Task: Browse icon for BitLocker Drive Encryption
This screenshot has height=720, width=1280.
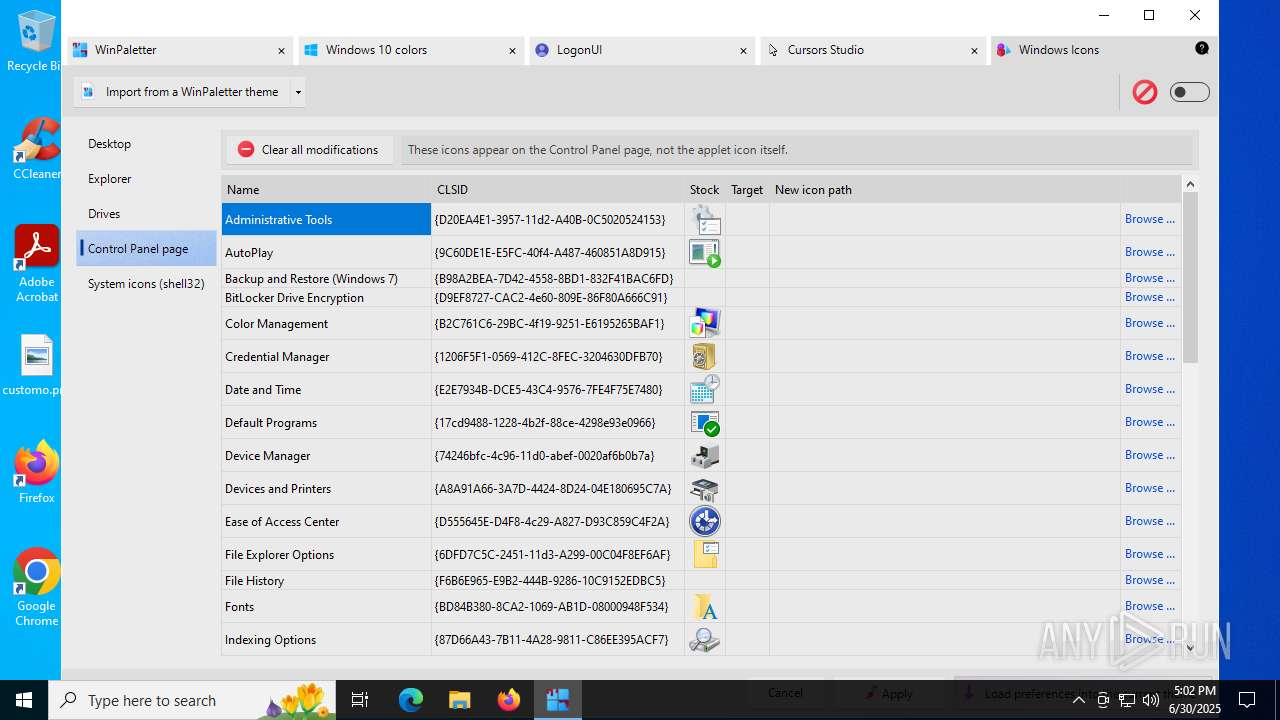Action: pyautogui.click(x=1149, y=297)
